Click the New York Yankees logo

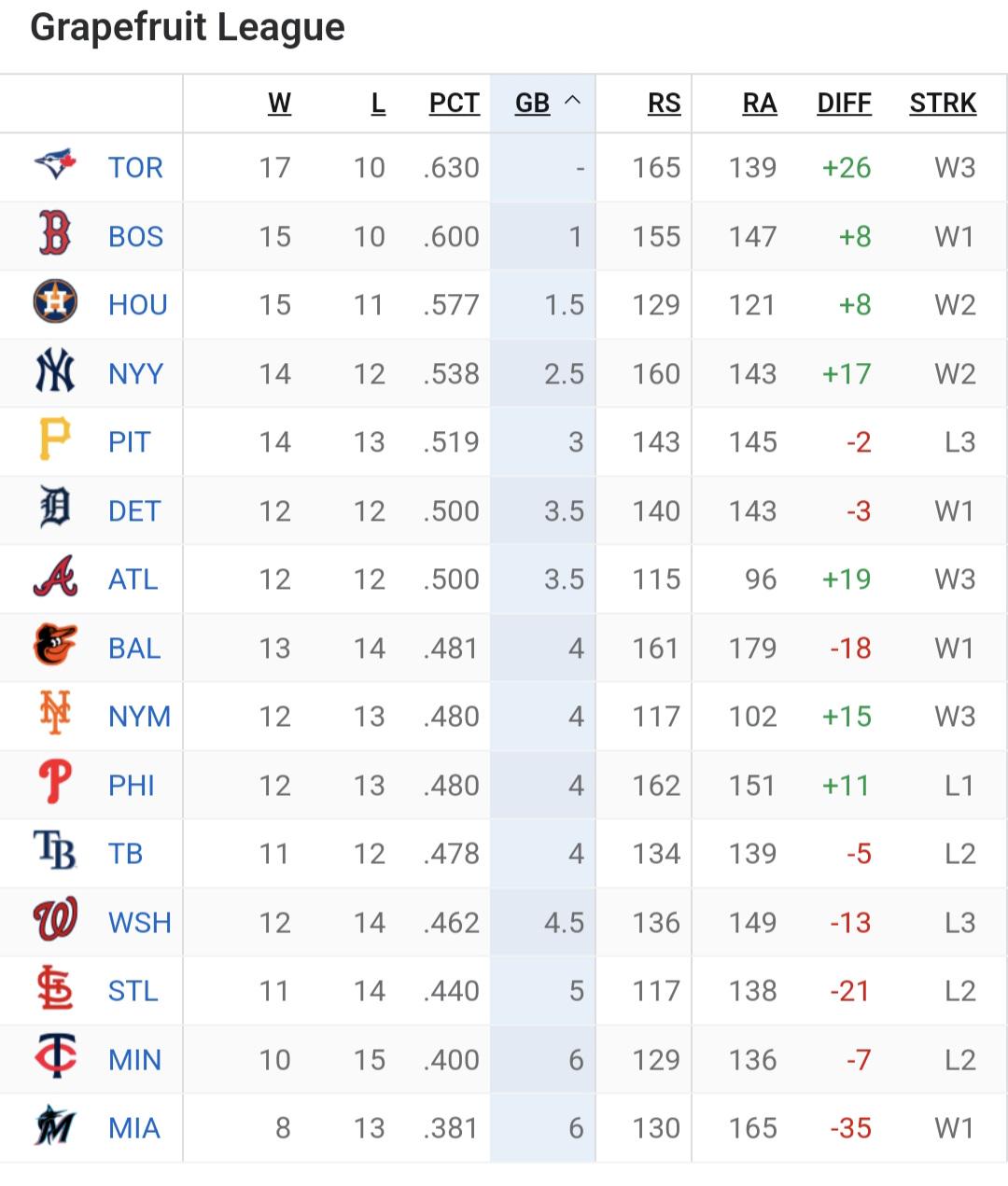(55, 372)
